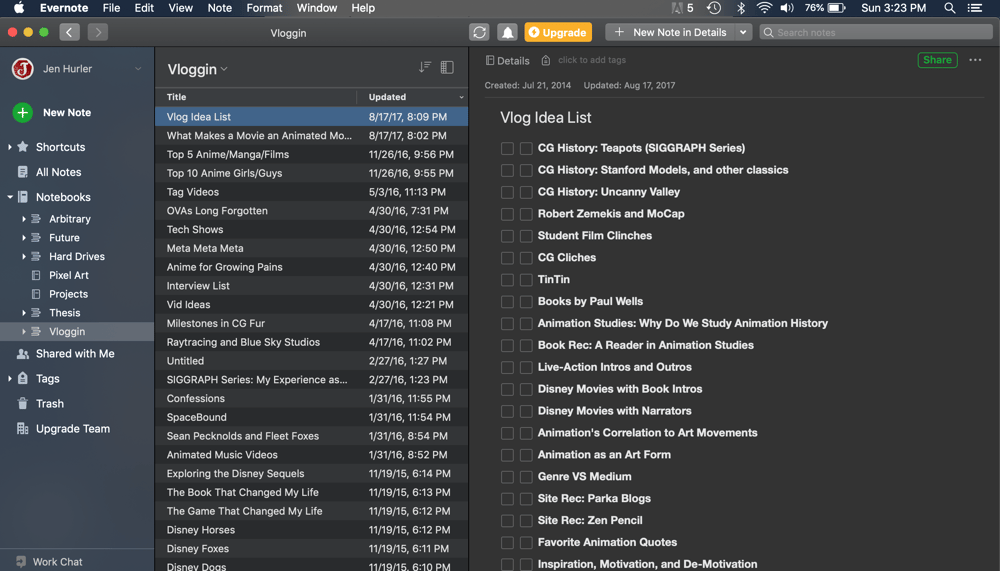Open the Edit menu
The image size is (1000, 571).
click(143, 8)
